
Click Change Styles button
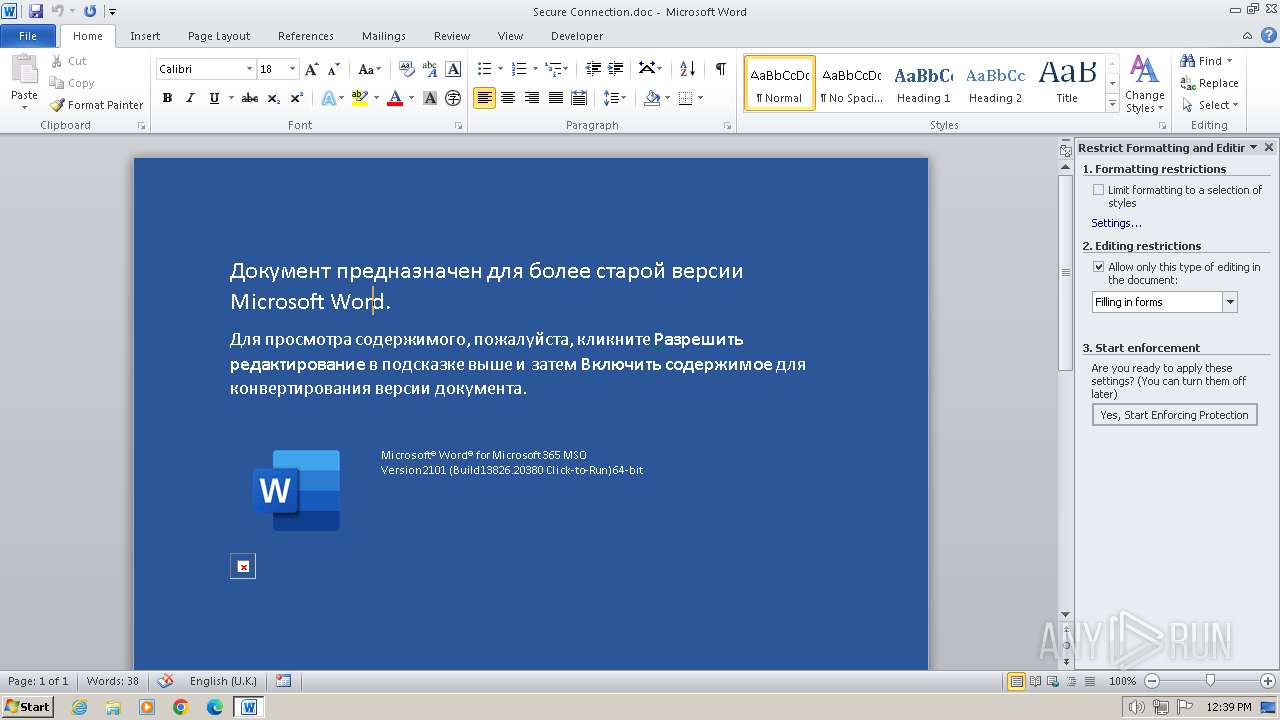coord(1144,84)
